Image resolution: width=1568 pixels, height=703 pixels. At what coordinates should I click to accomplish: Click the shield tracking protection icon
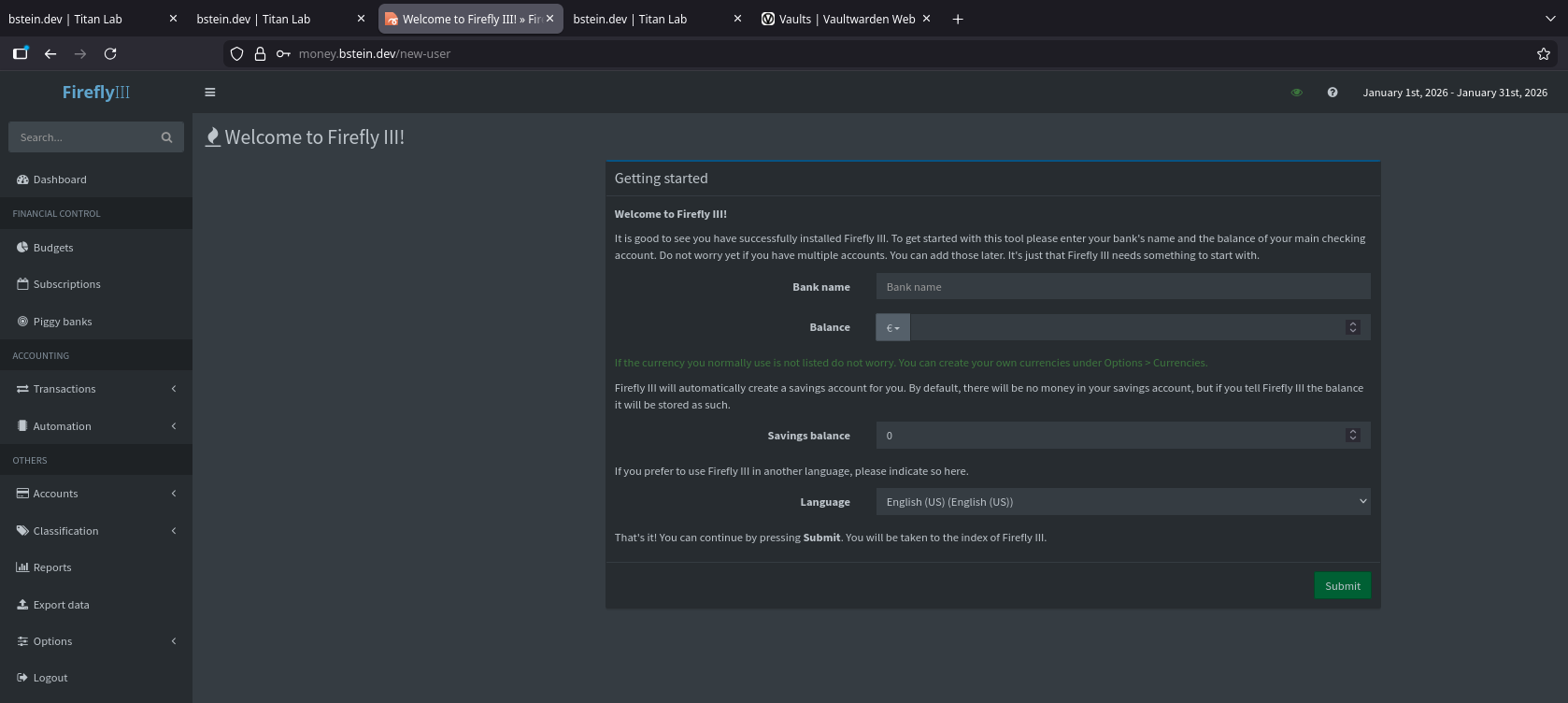(237, 54)
